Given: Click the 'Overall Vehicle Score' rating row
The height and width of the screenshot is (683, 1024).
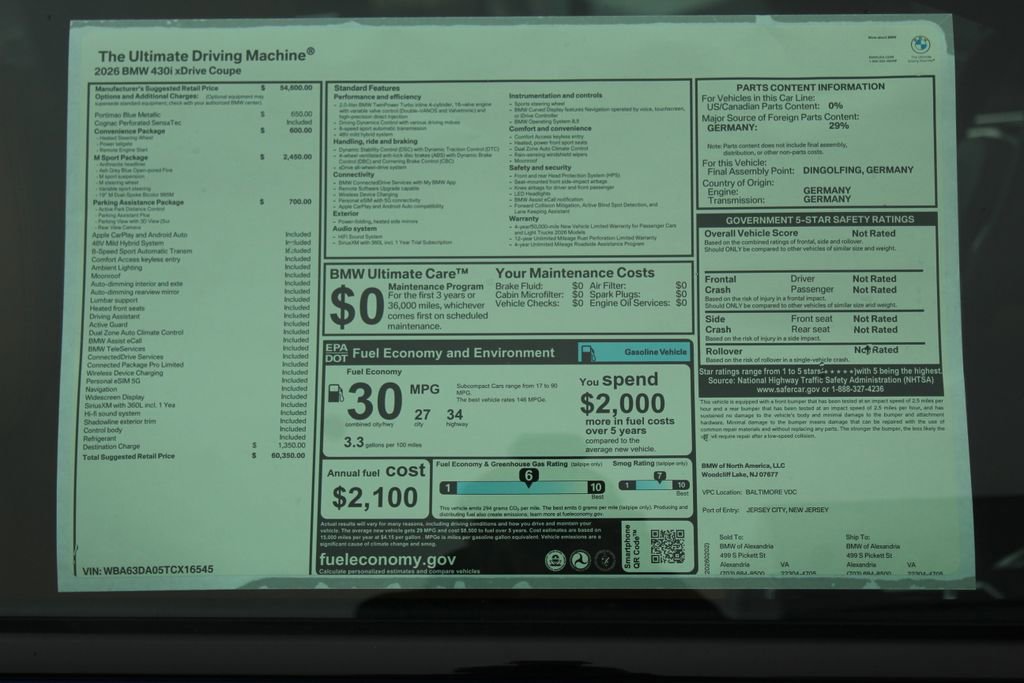Looking at the screenshot, I should 800,233.
